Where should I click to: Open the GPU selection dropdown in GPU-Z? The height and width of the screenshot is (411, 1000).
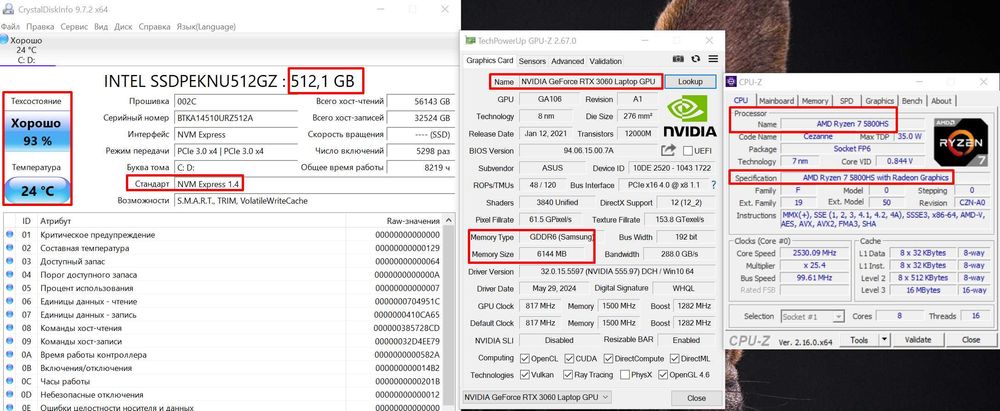click(x=536, y=398)
